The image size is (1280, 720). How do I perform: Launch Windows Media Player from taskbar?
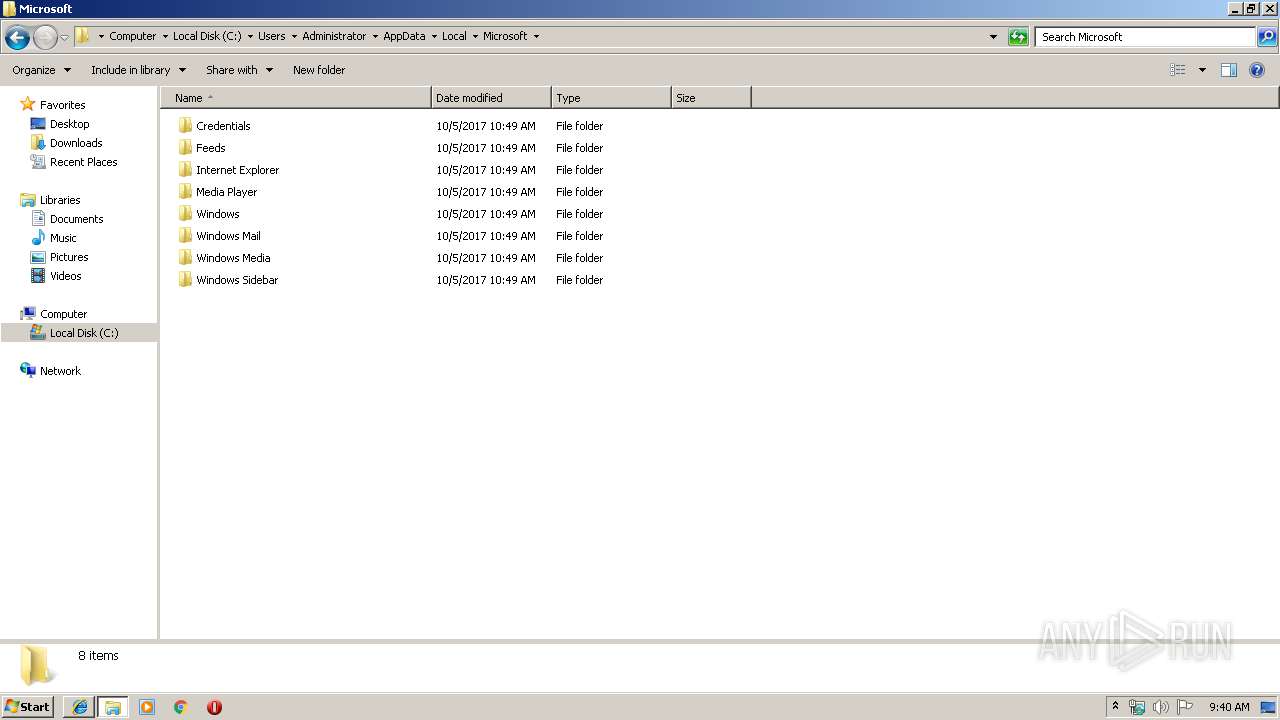(147, 707)
